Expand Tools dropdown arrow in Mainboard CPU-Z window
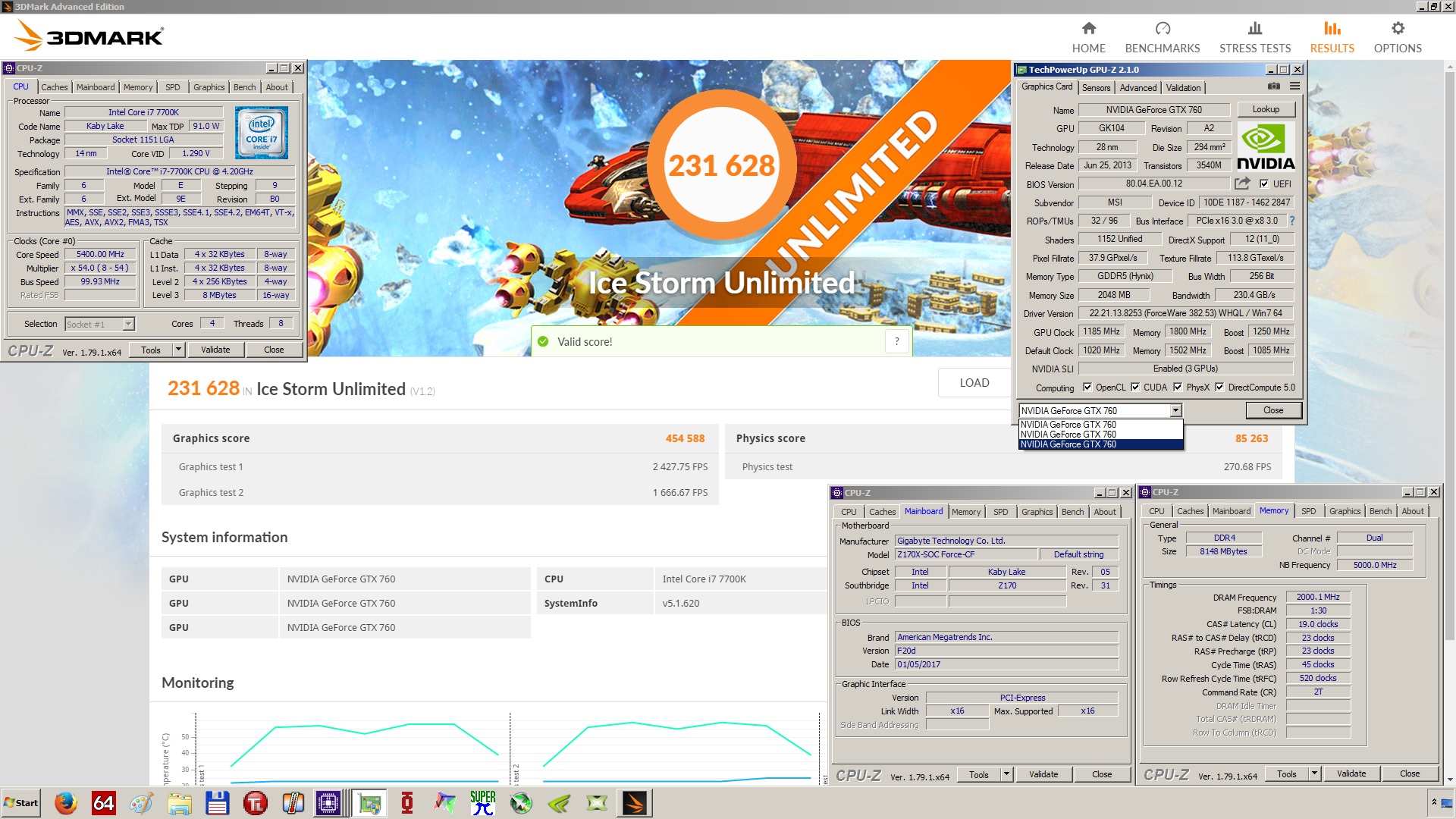The width and height of the screenshot is (1456, 819). [1006, 774]
